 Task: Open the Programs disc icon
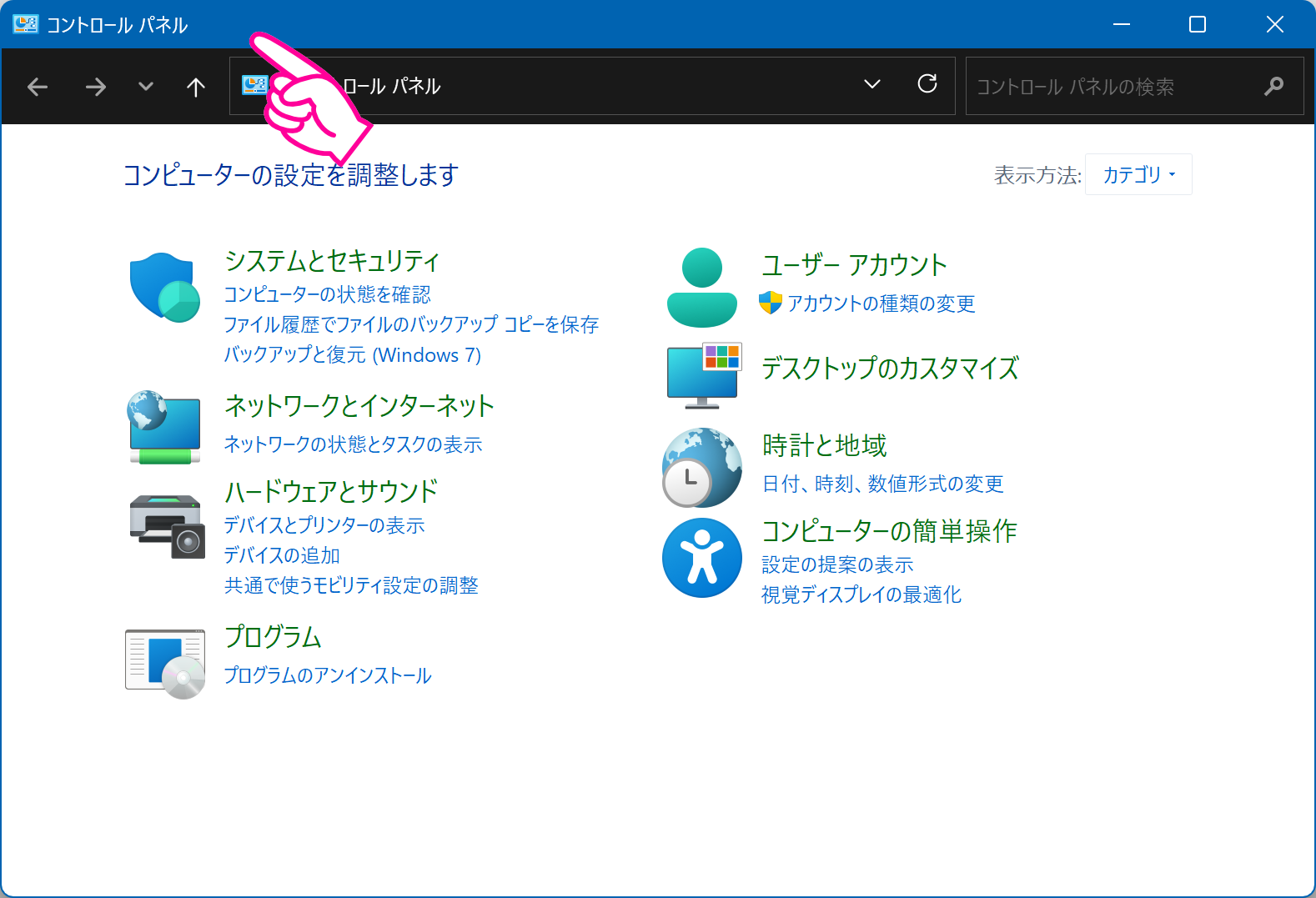tap(165, 664)
